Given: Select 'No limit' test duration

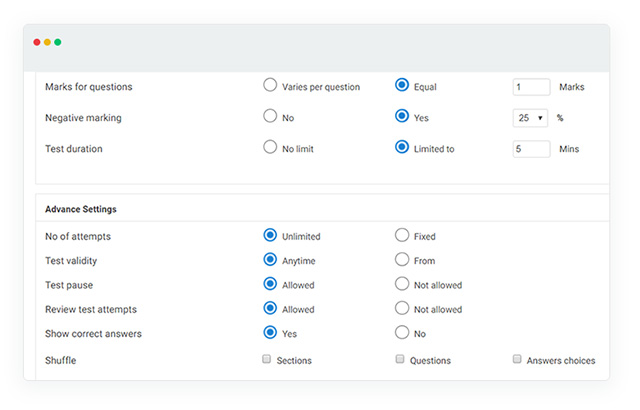Looking at the screenshot, I should point(270,147).
